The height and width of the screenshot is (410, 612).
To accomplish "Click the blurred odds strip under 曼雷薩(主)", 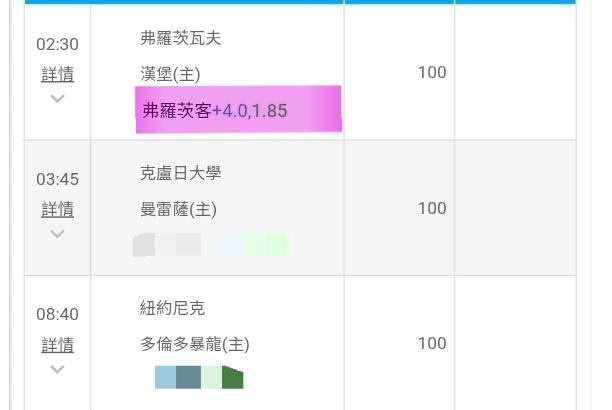I will (x=210, y=244).
